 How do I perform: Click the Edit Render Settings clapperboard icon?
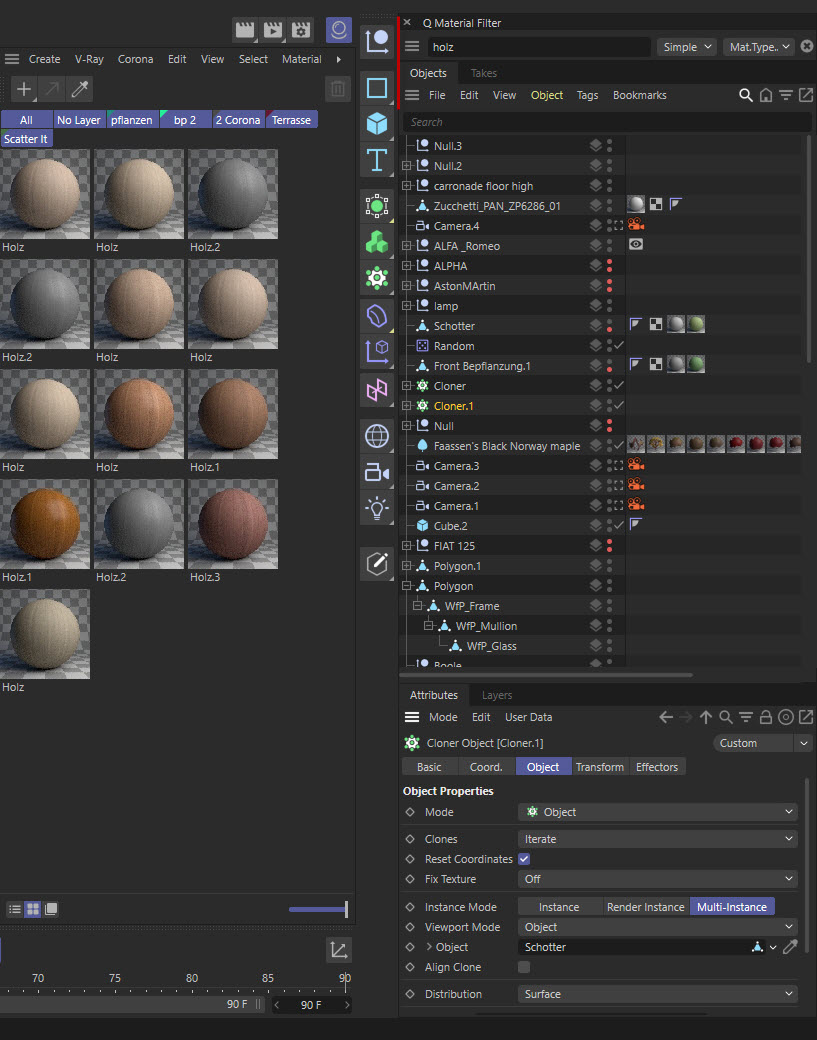[x=301, y=30]
